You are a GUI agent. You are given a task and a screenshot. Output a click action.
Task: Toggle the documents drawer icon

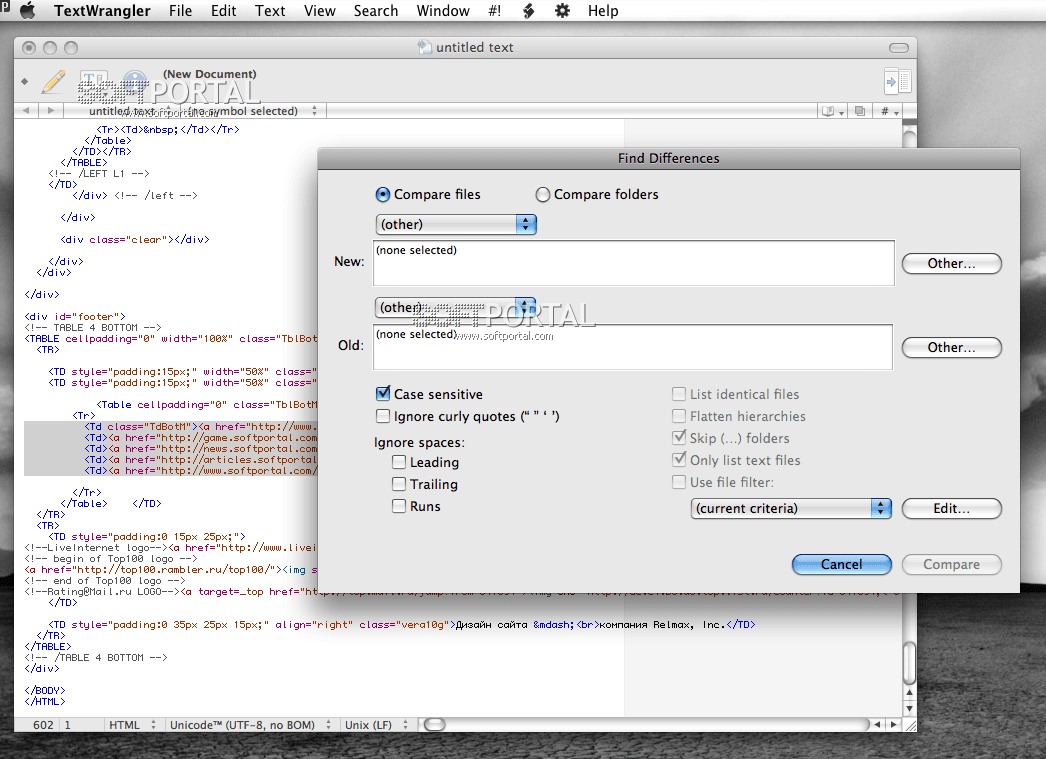pos(898,81)
